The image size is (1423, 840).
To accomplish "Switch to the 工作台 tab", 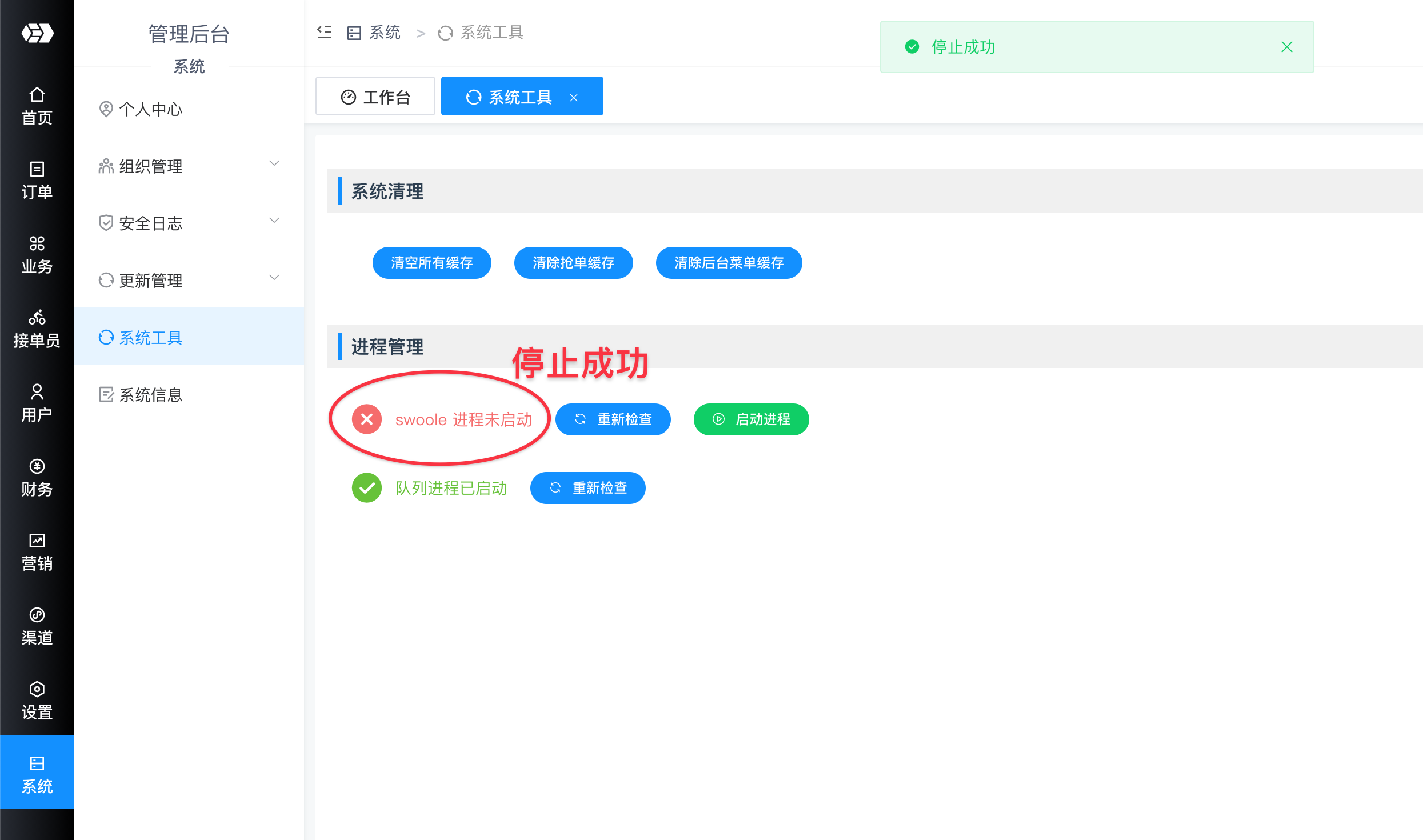I will [x=375, y=97].
